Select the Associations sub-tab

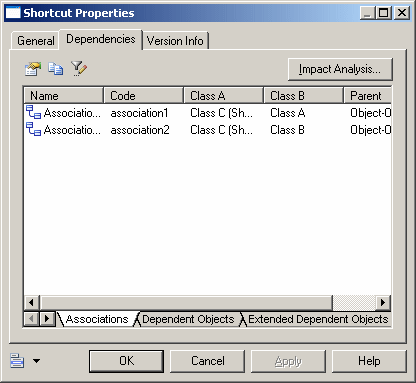97,319
